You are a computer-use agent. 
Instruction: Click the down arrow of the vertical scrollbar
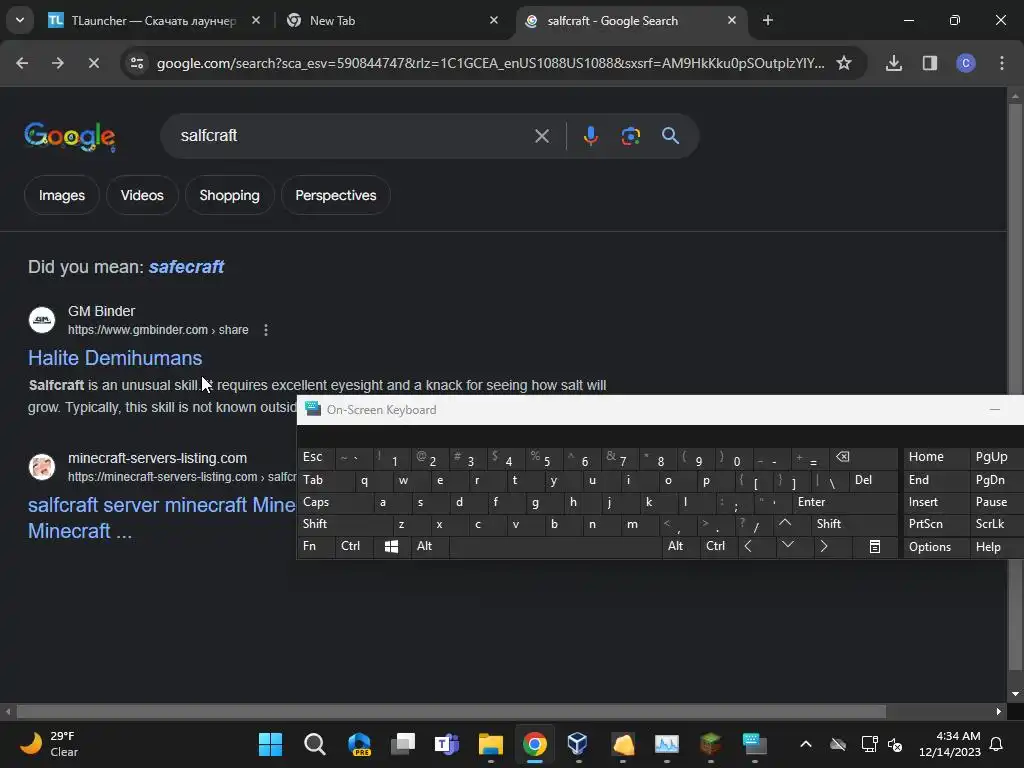1015,694
